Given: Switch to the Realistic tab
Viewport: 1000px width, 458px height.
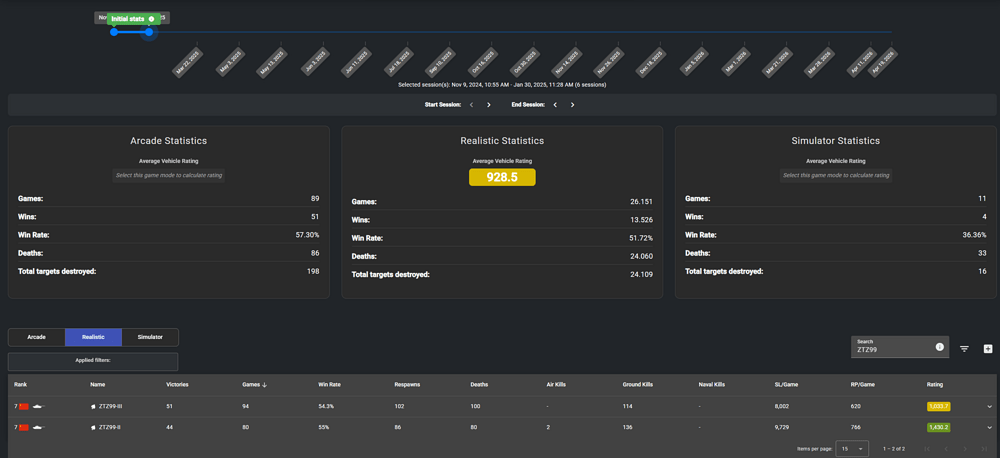Looking at the screenshot, I should click(93, 337).
